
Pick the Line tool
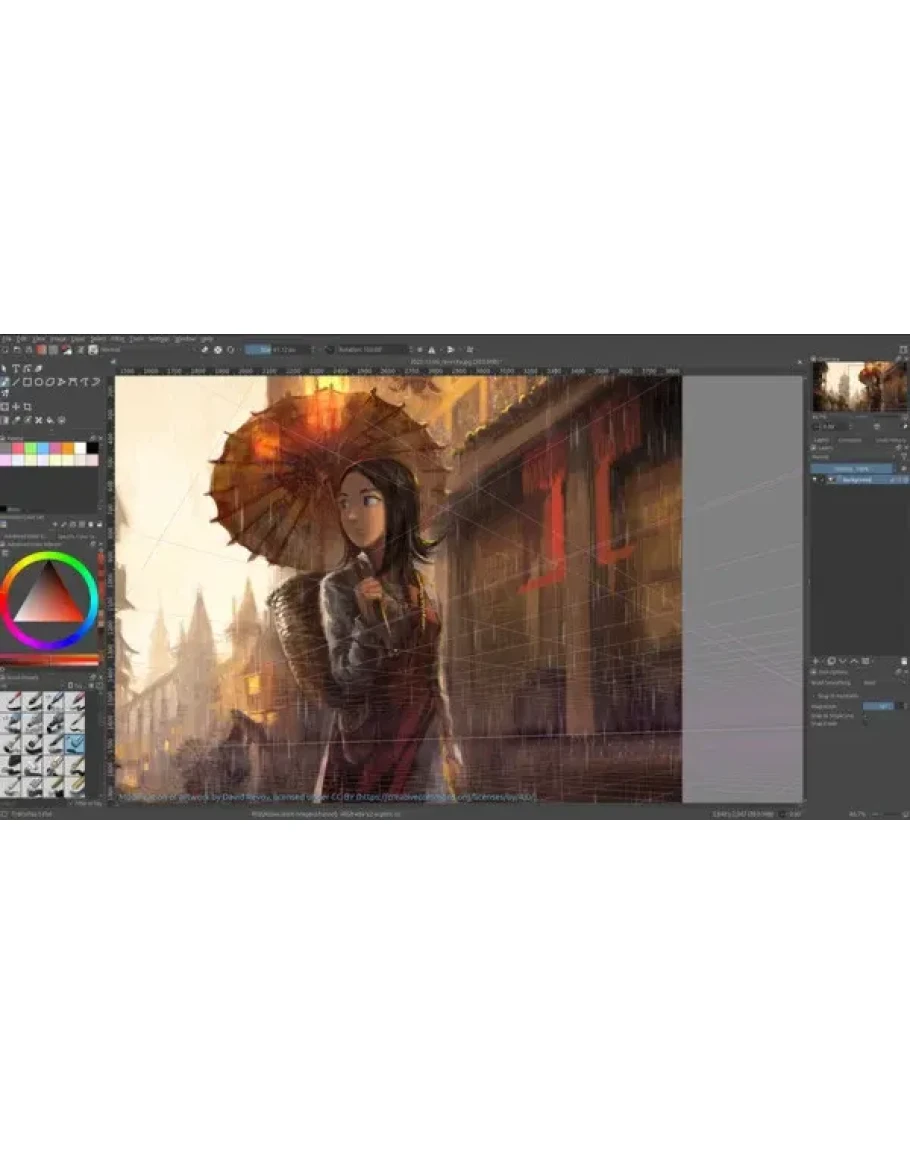tap(17, 382)
